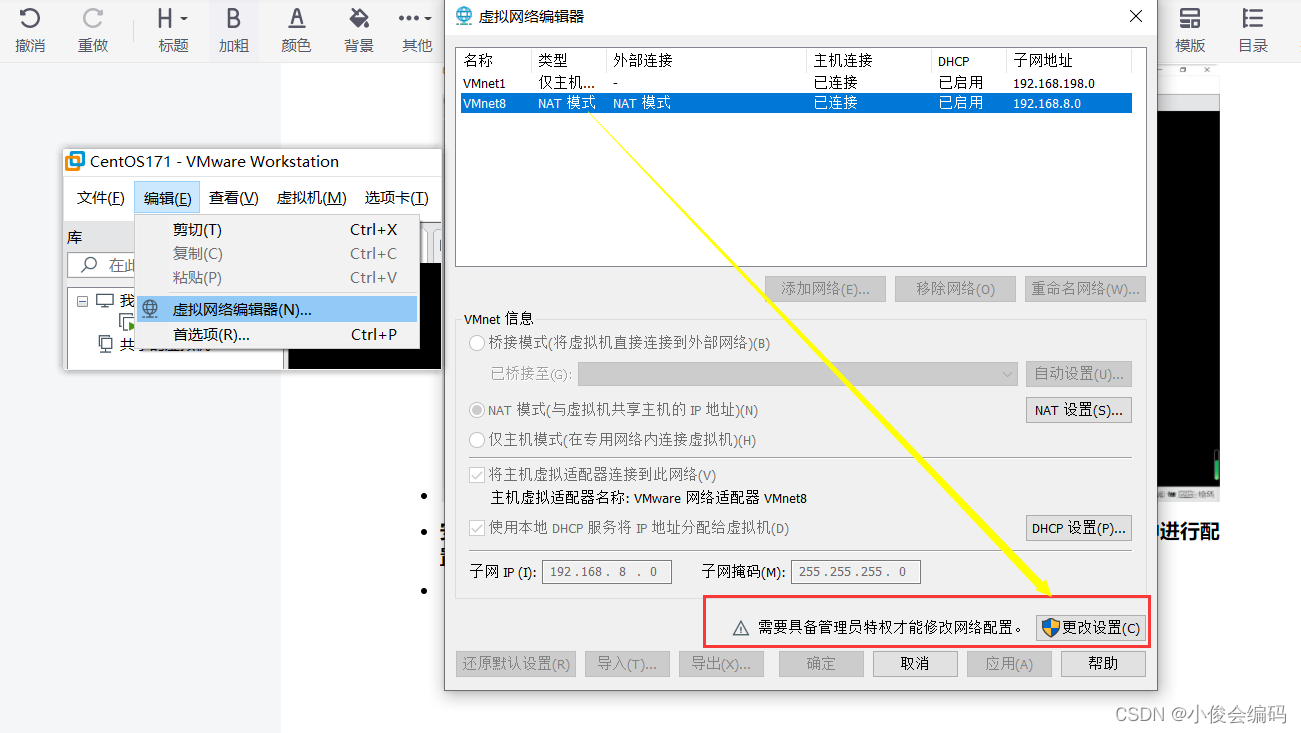The height and width of the screenshot is (733, 1301).
Task: Click the 自动设置(U)... button
Action: [x=1078, y=374]
